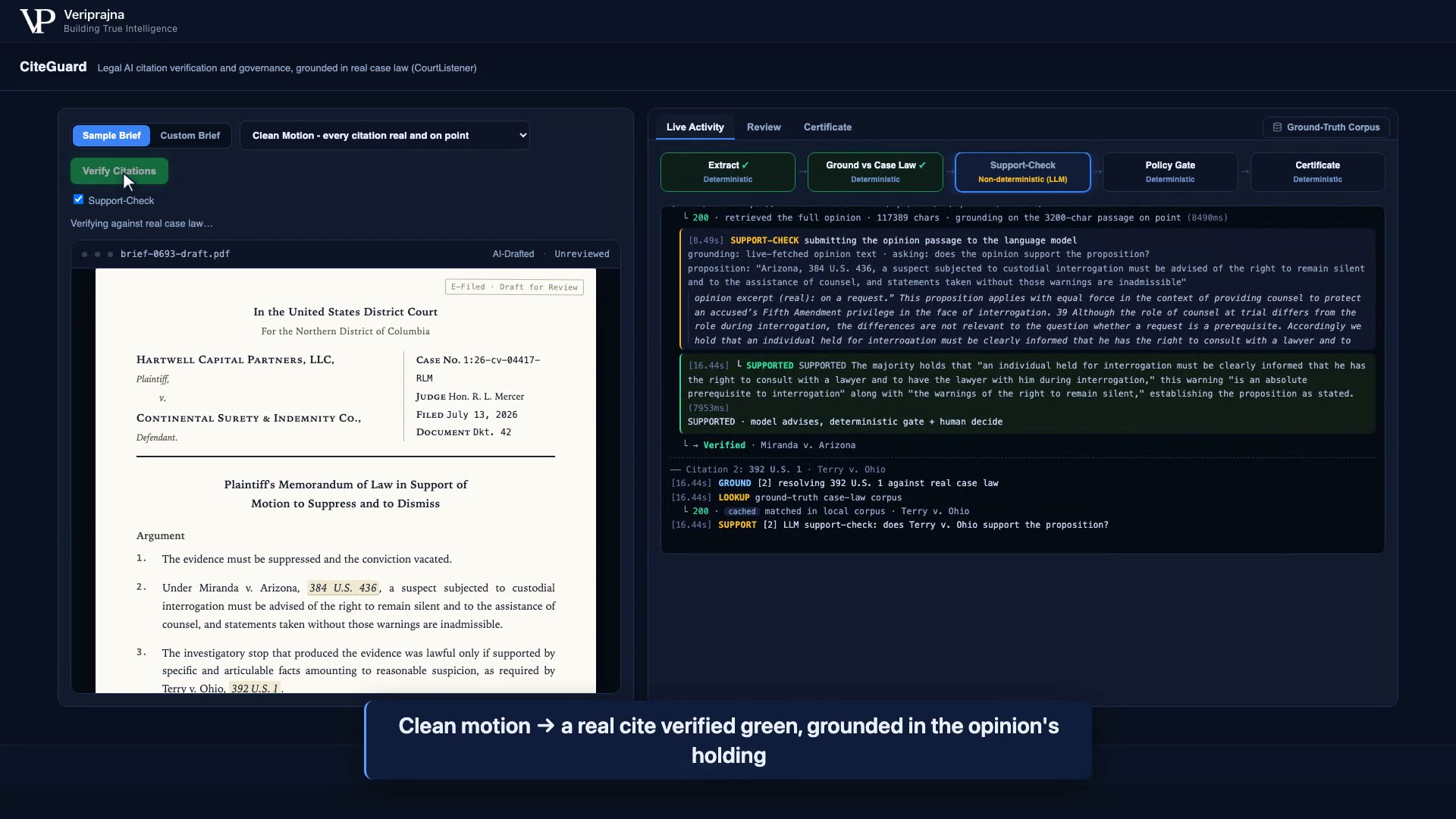
Task: Click the GROUND resolving 392 U.S. 1 line
Action: pos(835,483)
